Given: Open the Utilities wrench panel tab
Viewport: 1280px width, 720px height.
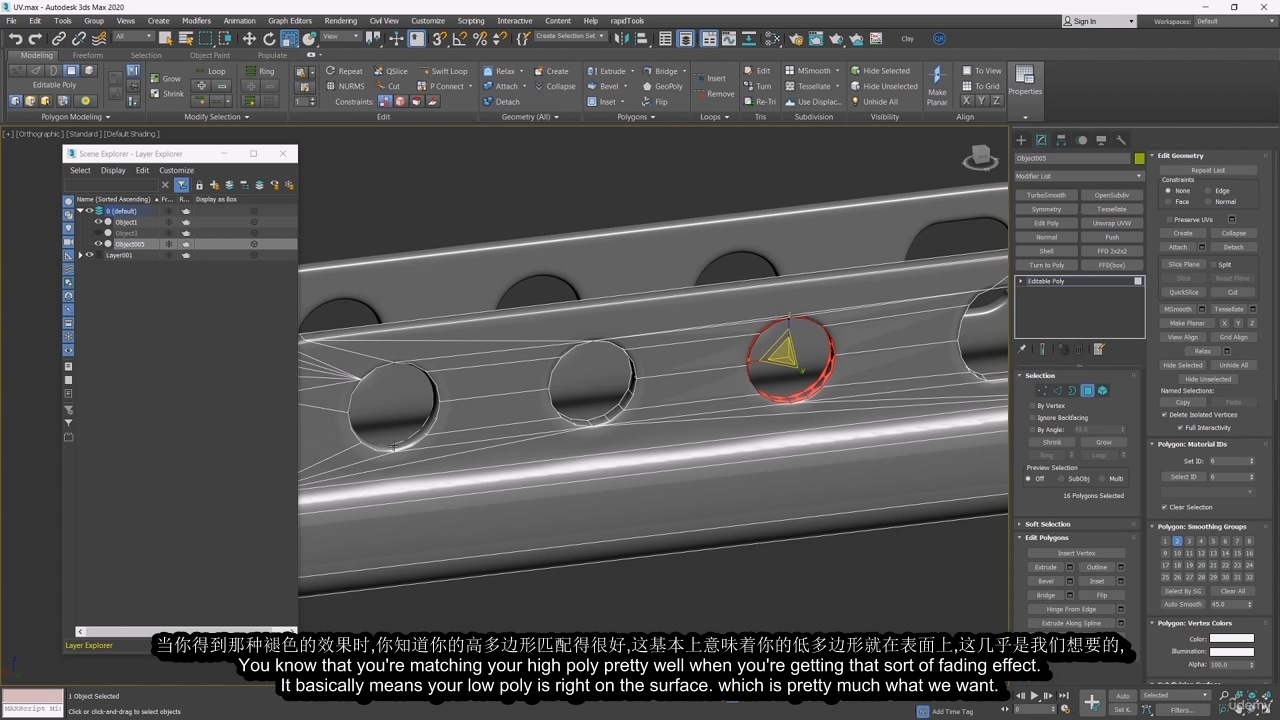Looking at the screenshot, I should pyautogui.click(x=1121, y=140).
